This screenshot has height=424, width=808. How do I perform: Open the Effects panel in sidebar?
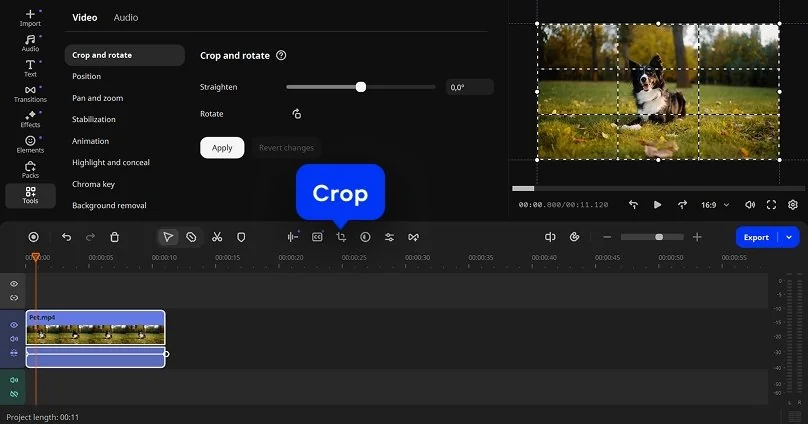30,119
